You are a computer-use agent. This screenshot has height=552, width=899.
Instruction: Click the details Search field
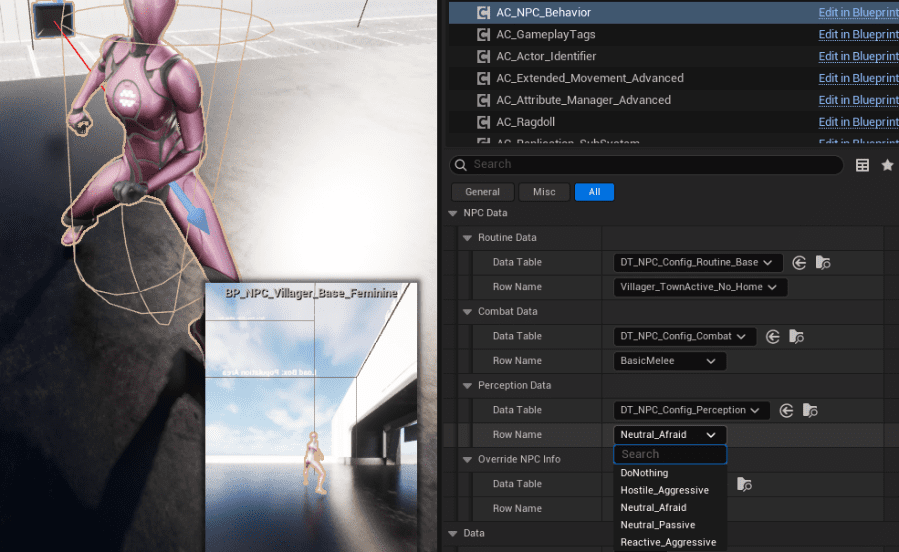(x=646, y=165)
